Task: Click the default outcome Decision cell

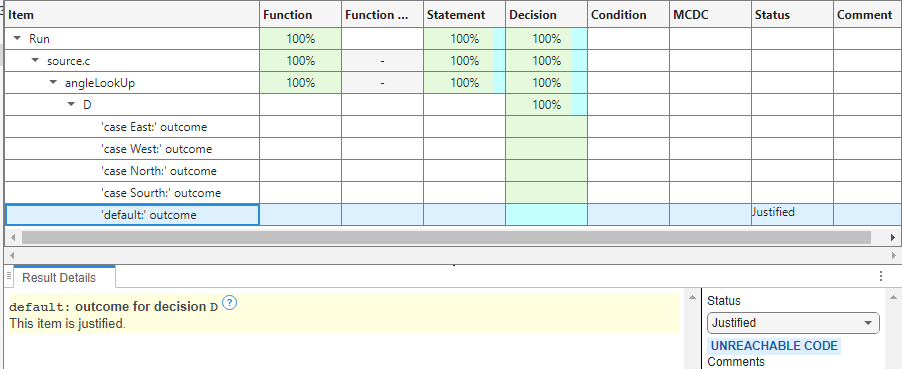Action: (x=546, y=215)
